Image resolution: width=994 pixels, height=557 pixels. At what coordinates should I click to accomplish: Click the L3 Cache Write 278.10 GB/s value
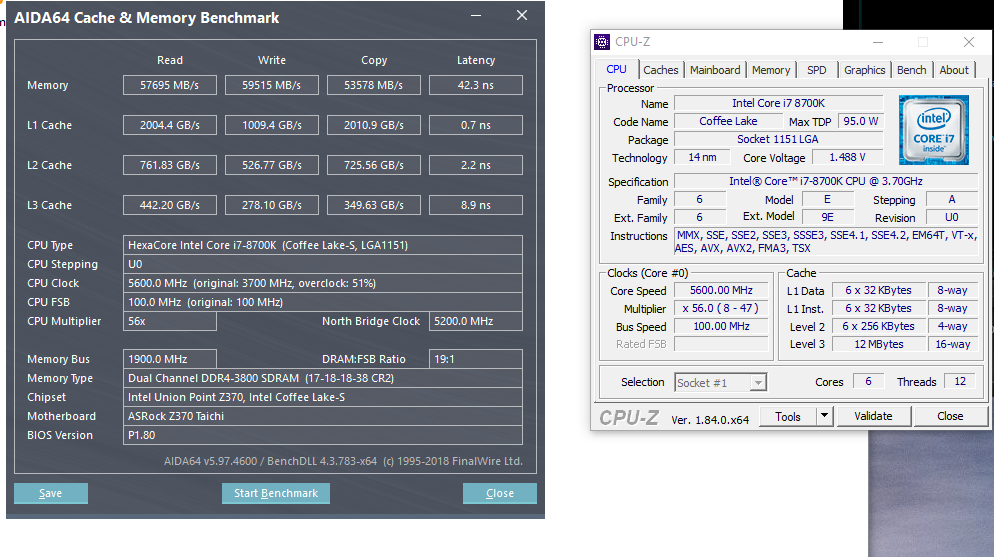click(272, 205)
